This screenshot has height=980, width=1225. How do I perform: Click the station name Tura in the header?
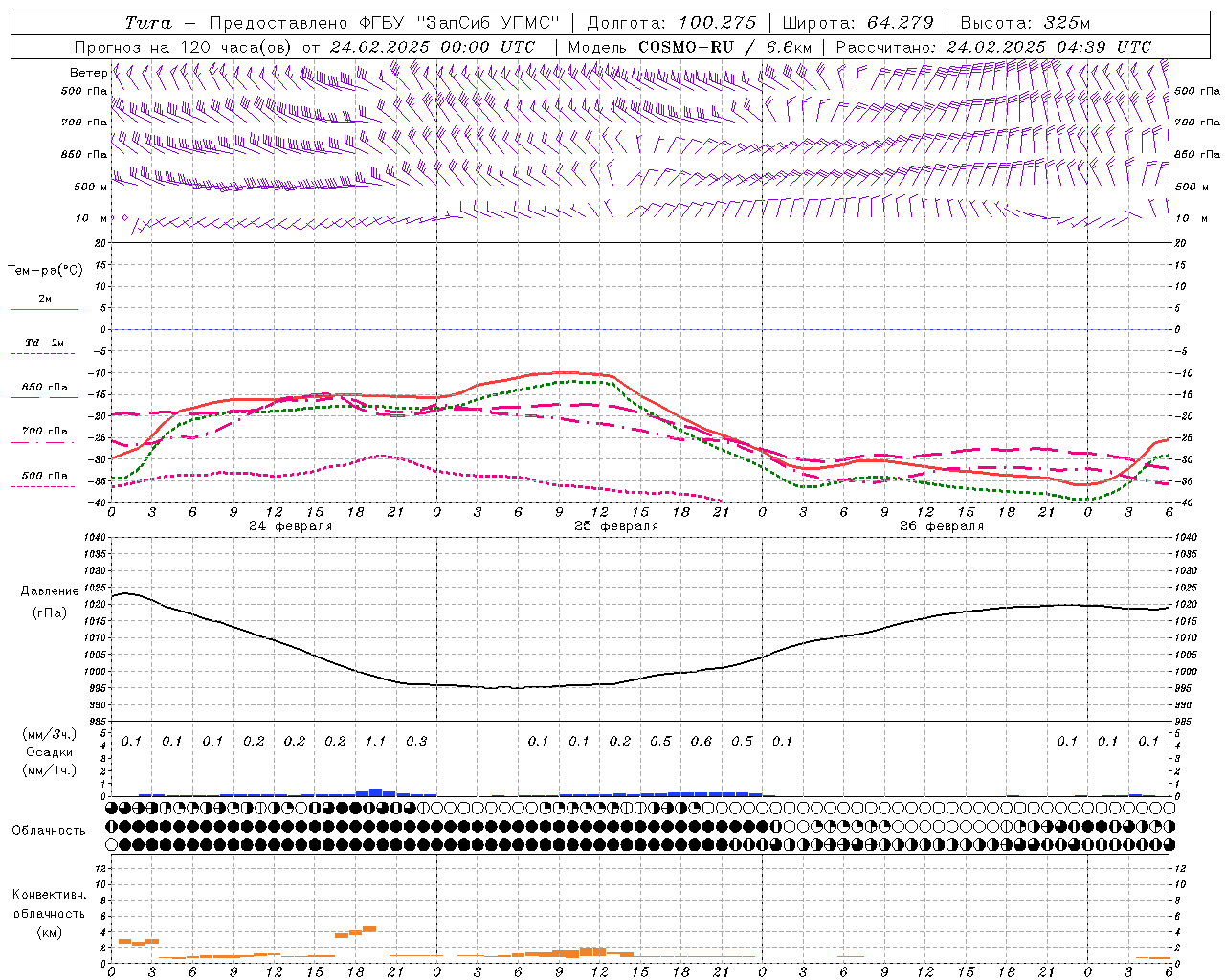(148, 23)
